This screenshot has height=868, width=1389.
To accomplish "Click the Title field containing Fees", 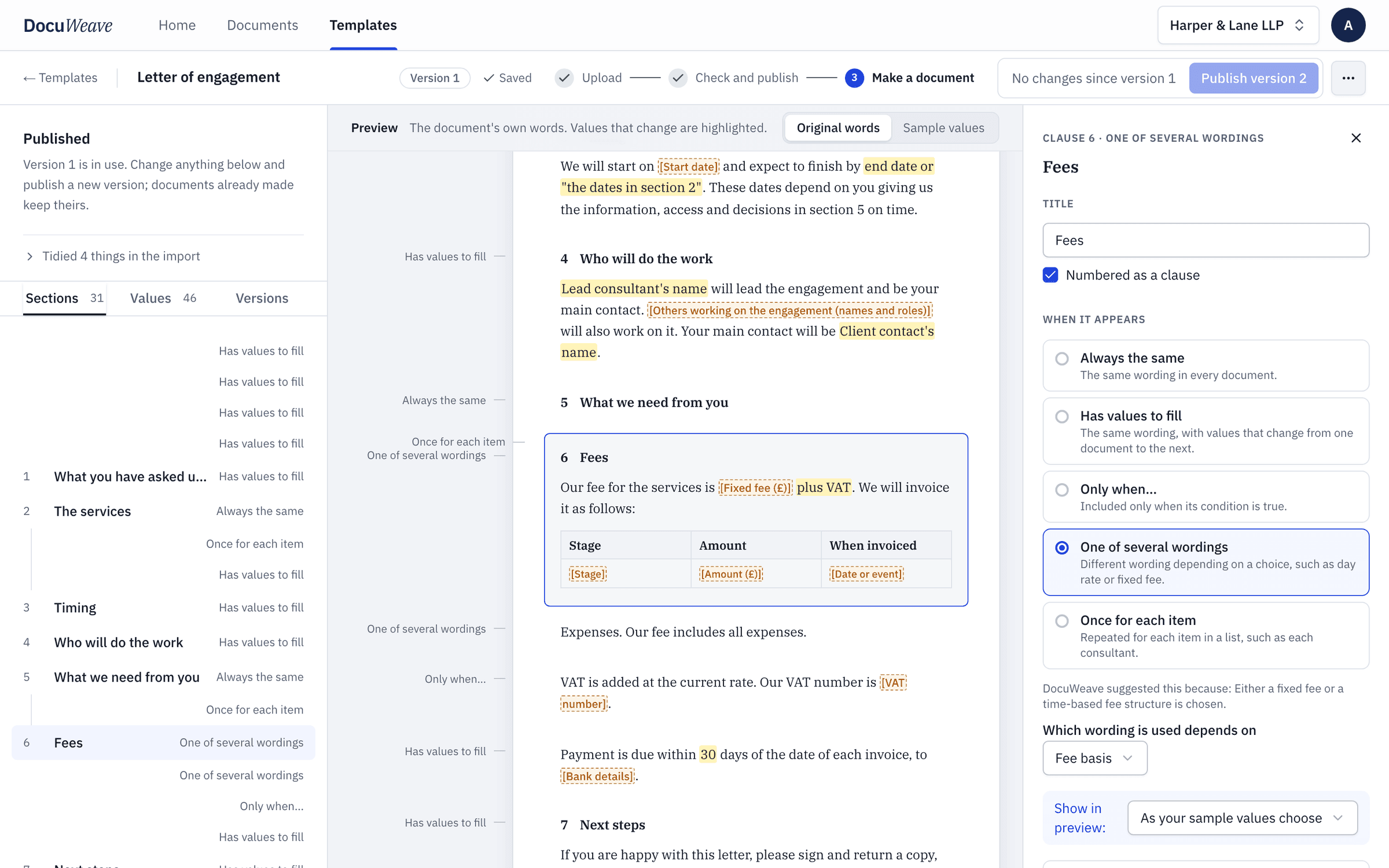I will pyautogui.click(x=1206, y=240).
